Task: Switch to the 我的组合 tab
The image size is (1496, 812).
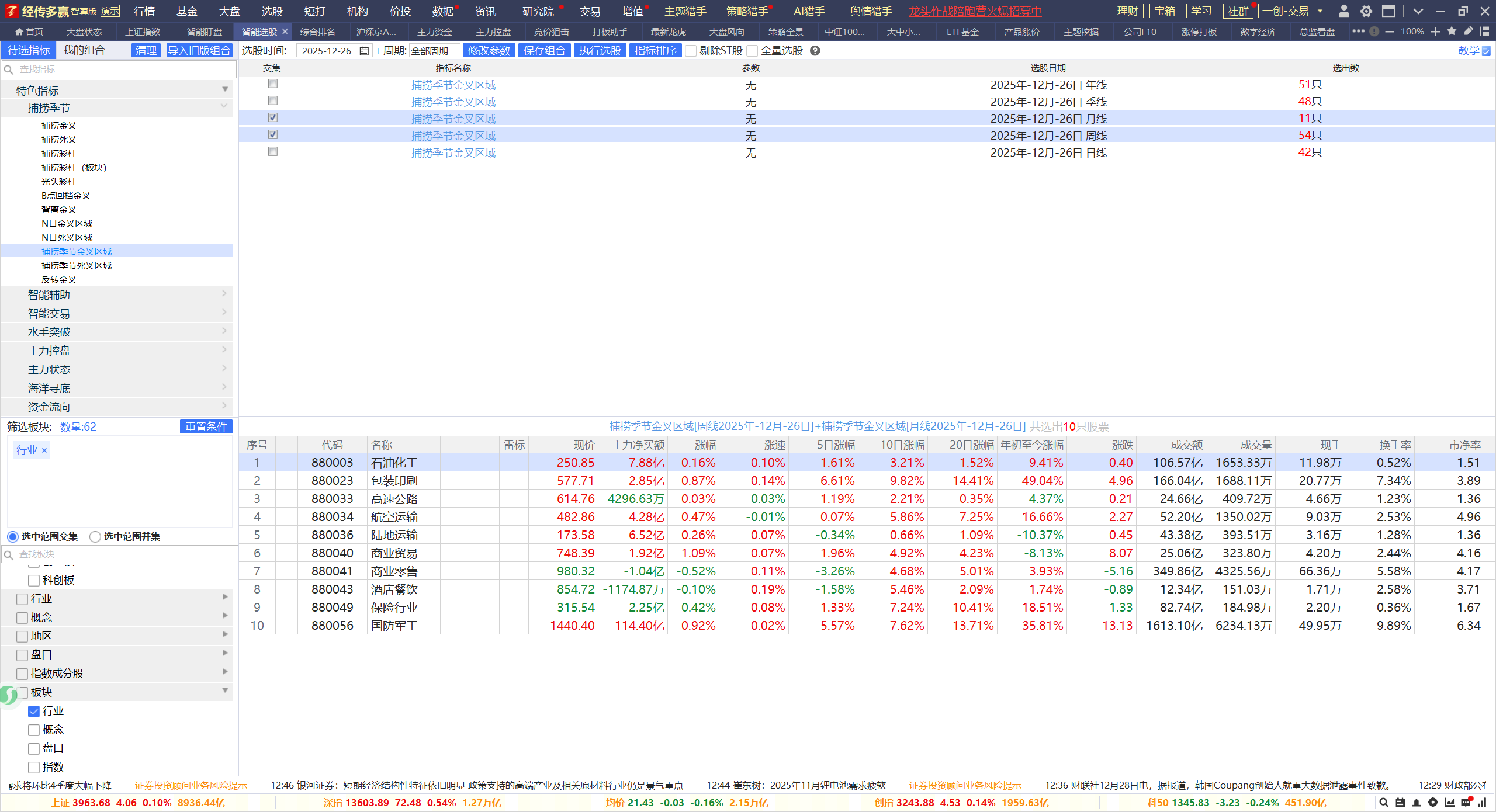Action: [84, 51]
